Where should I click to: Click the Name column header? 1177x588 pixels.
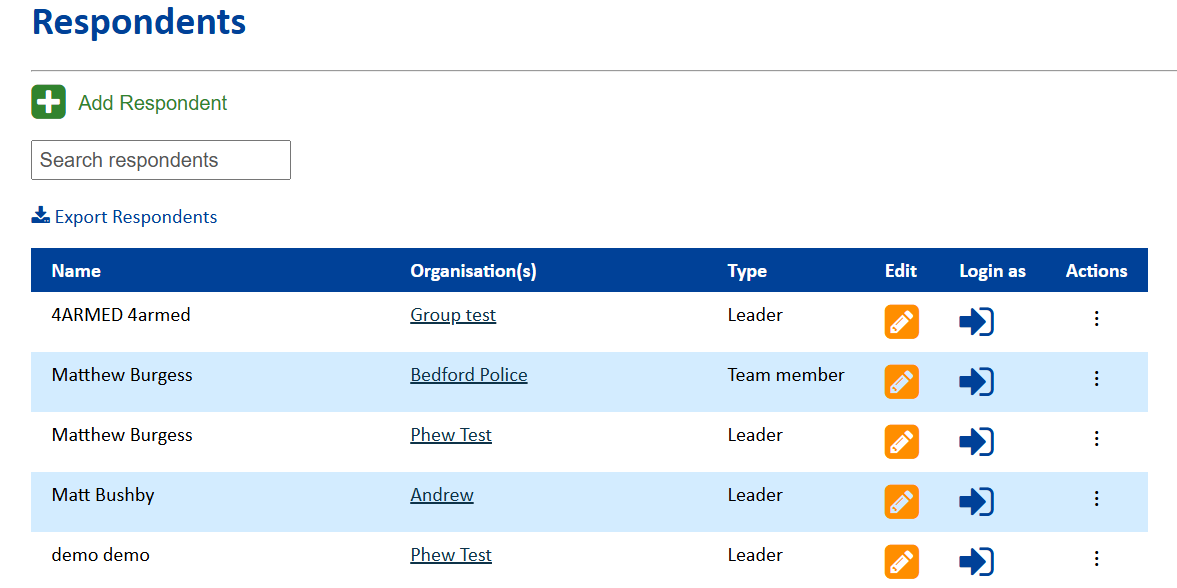(x=76, y=271)
